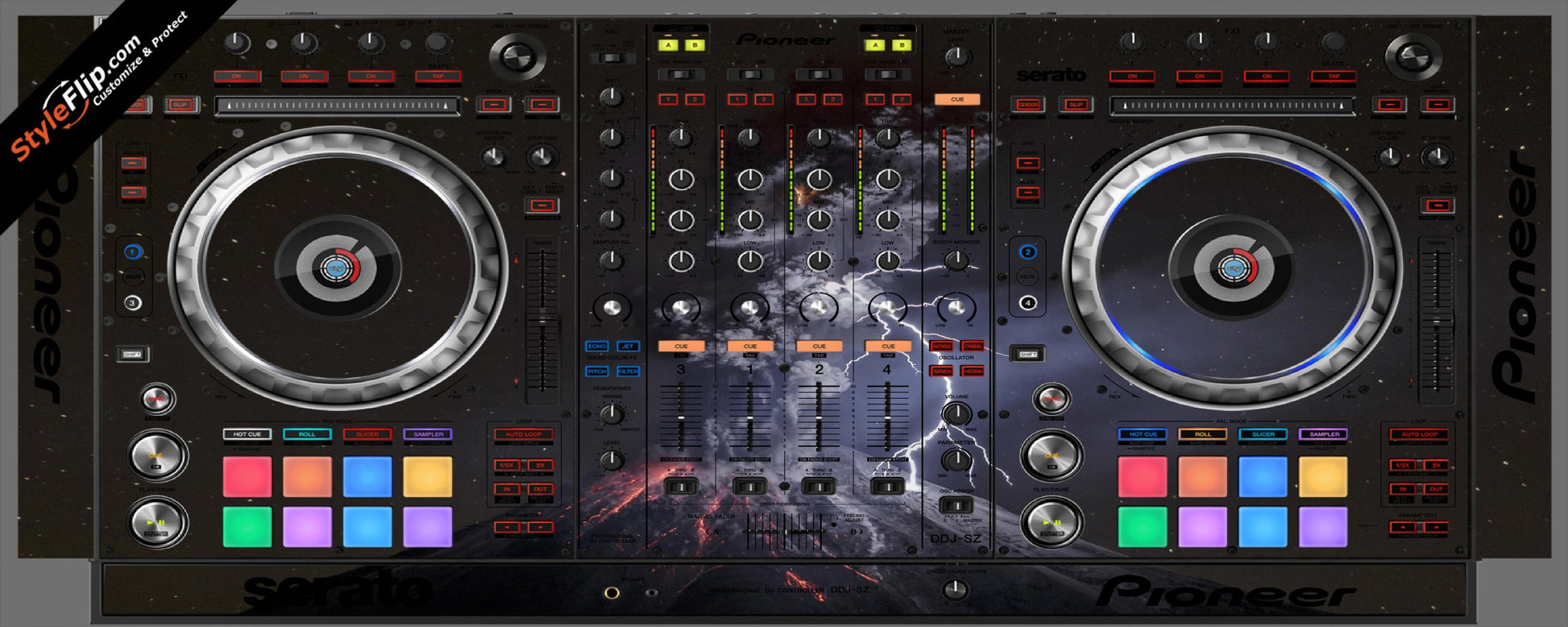This screenshot has width=1568, height=627.
Task: Toggle left deck KEY LOCK button
Action: 542,206
